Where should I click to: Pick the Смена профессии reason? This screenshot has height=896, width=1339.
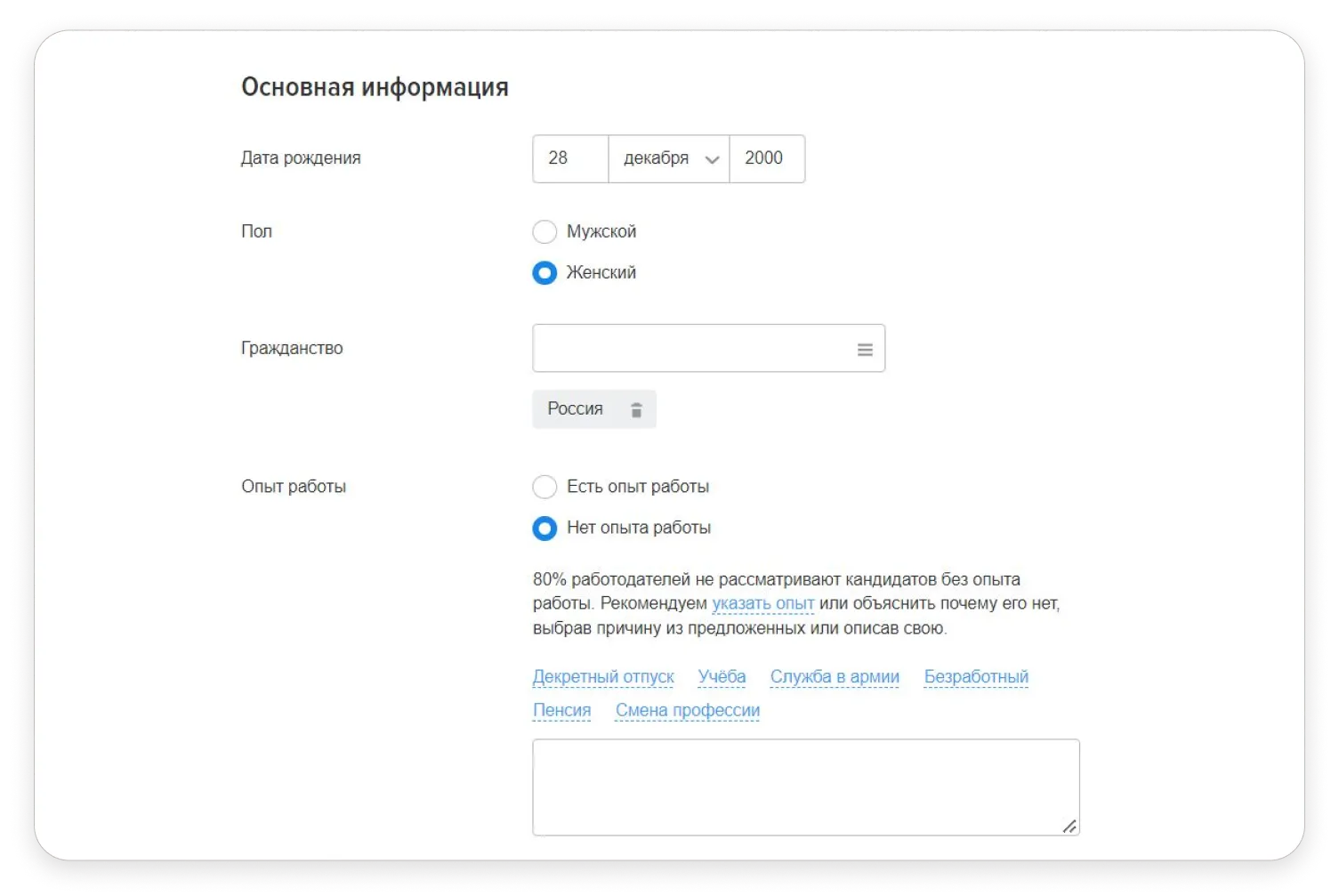688,711
